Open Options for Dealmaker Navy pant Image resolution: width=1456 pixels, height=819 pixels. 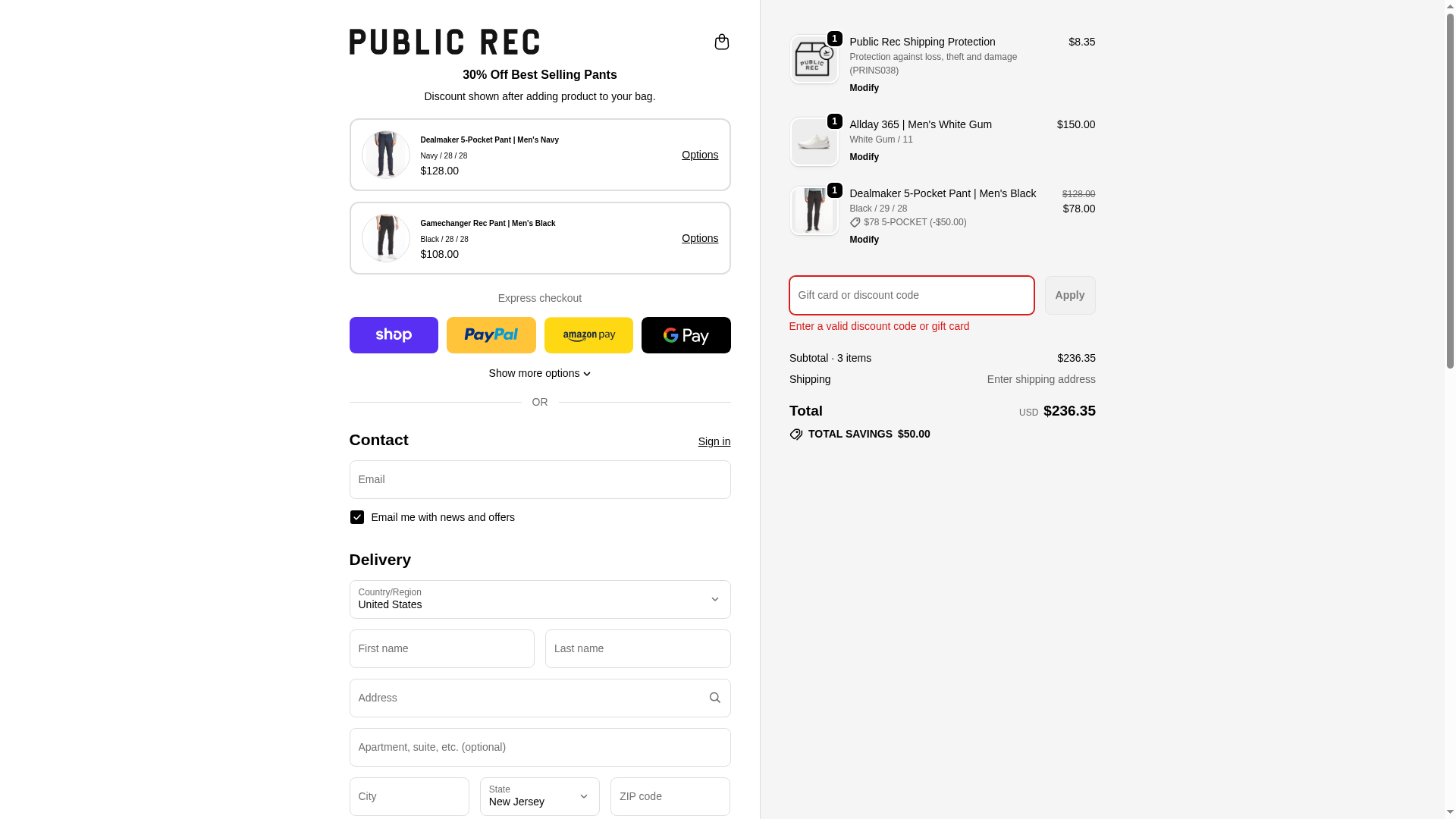tap(699, 155)
